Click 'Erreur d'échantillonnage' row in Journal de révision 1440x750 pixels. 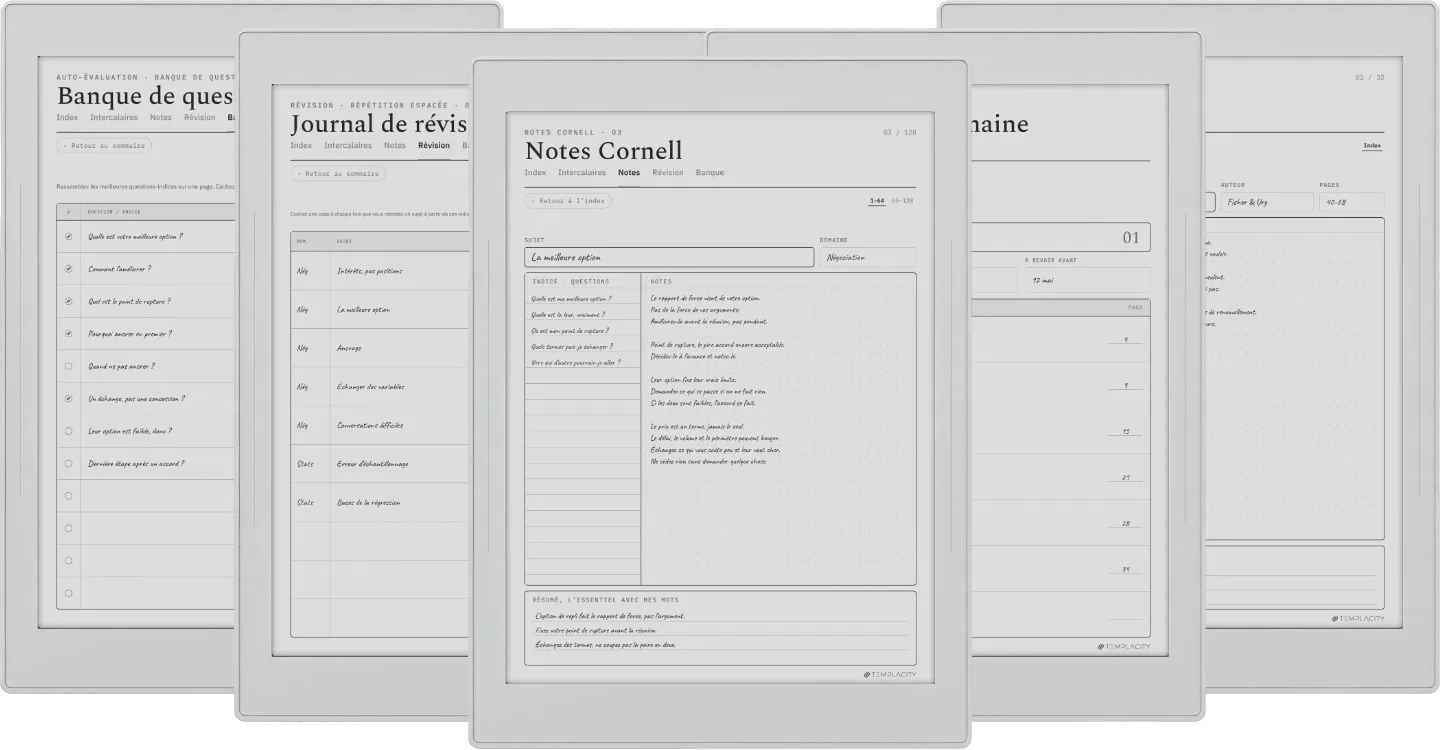pyautogui.click(x=380, y=464)
